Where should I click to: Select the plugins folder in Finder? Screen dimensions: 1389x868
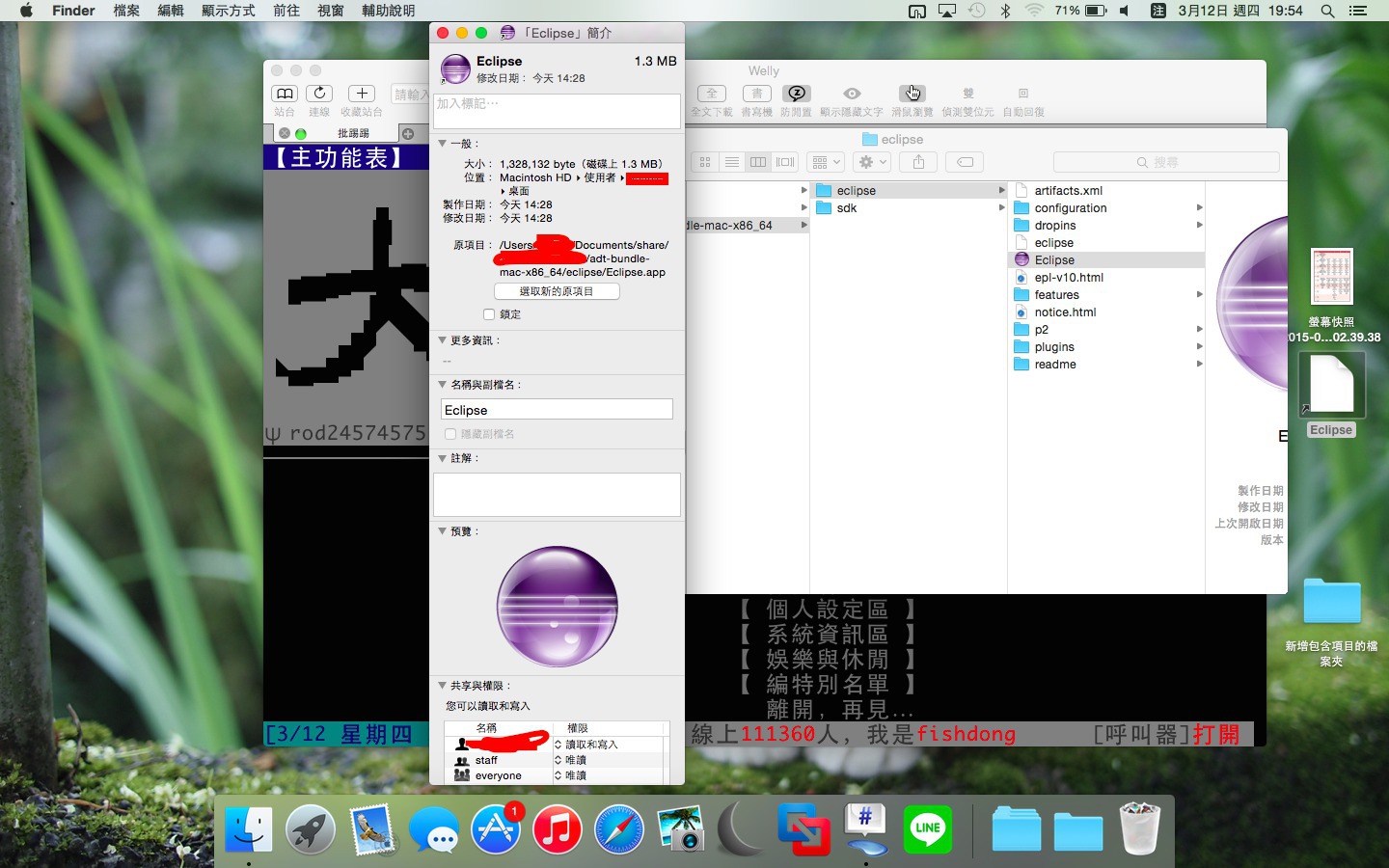point(1054,347)
